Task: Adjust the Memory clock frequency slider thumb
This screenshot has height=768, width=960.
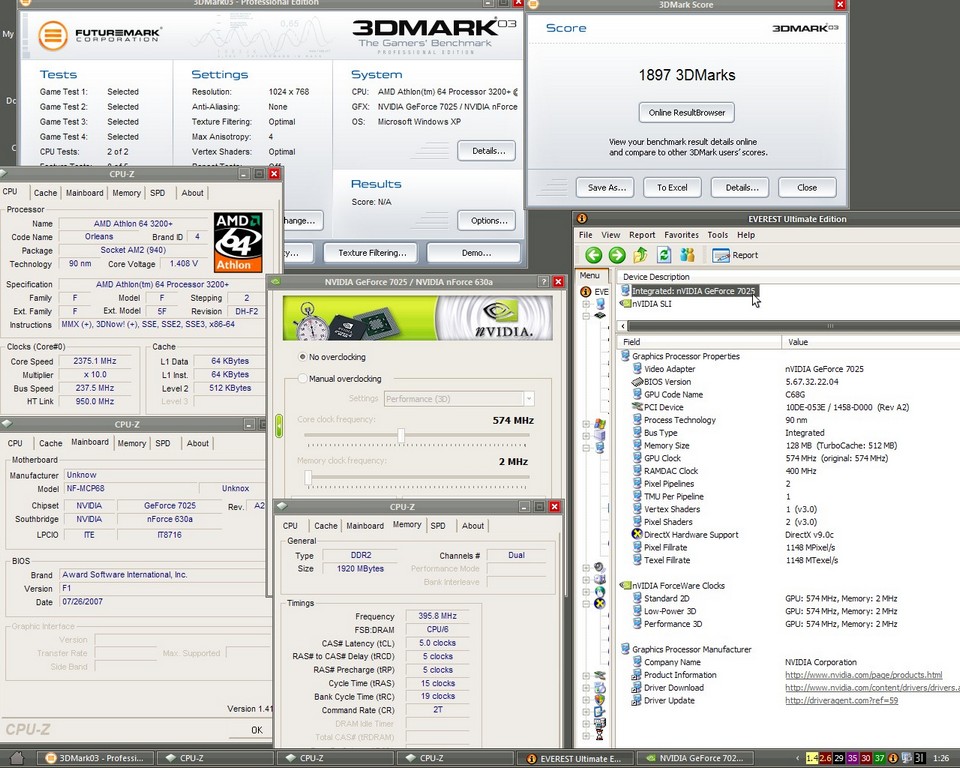Action: [x=308, y=476]
